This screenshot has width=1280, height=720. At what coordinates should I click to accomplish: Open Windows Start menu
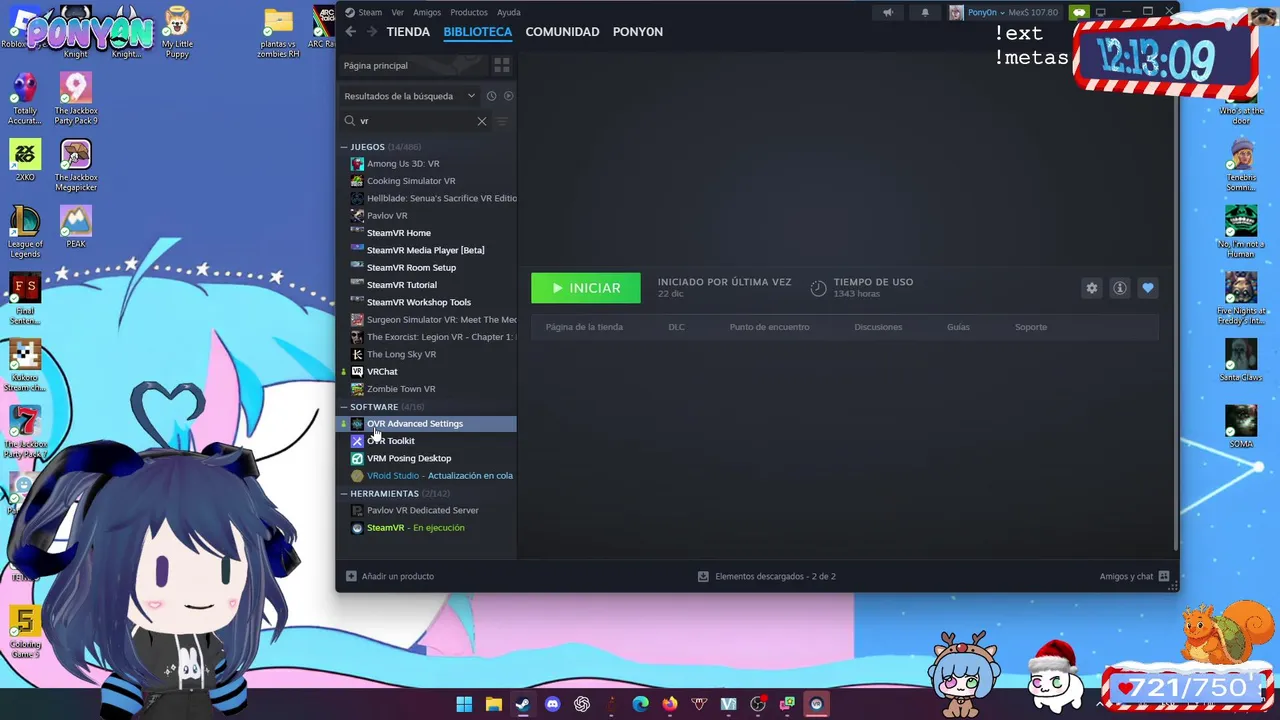[x=464, y=704]
